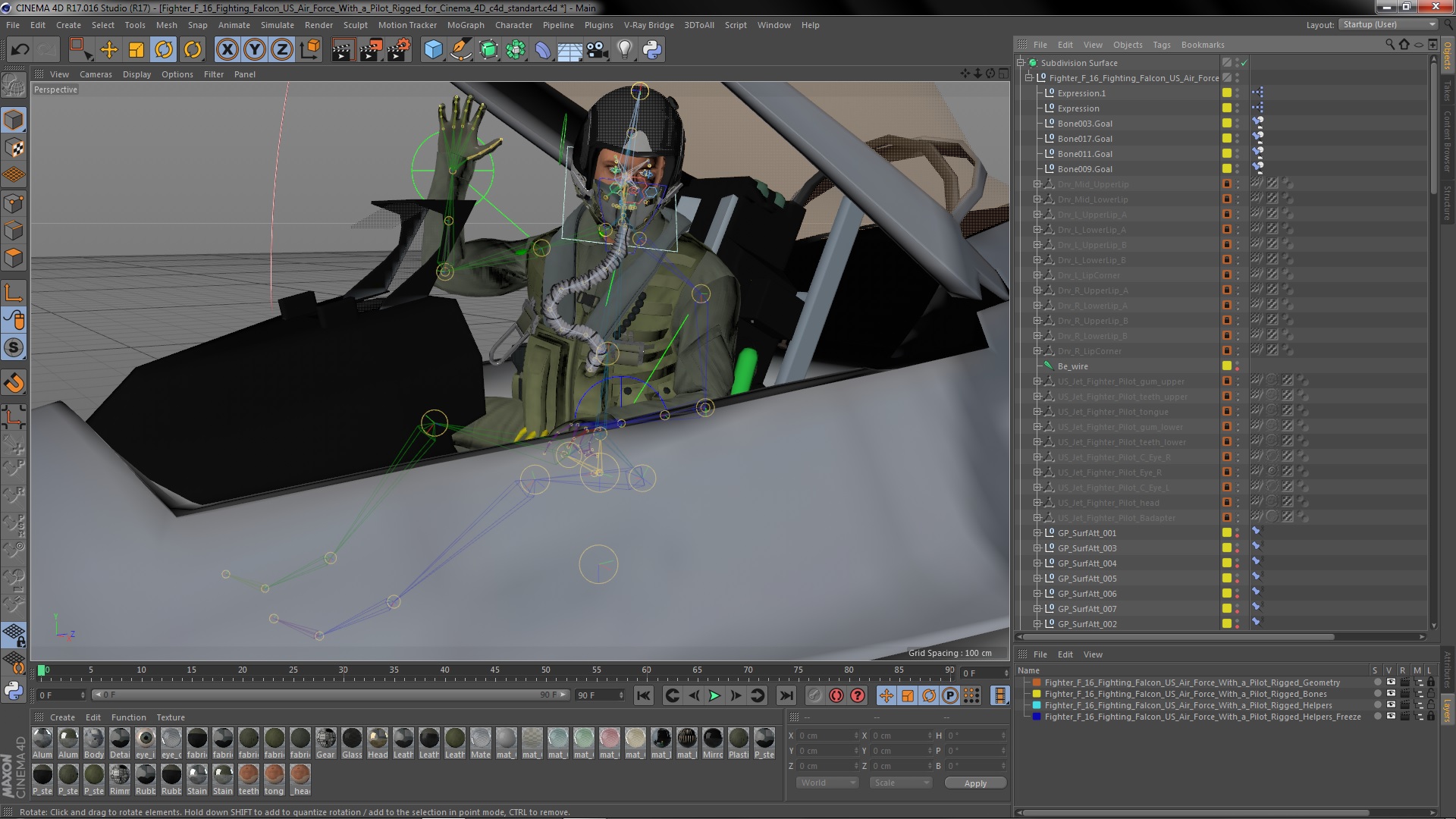Select the Scale tool
This screenshot has height=819, width=1456.
pos(136,50)
